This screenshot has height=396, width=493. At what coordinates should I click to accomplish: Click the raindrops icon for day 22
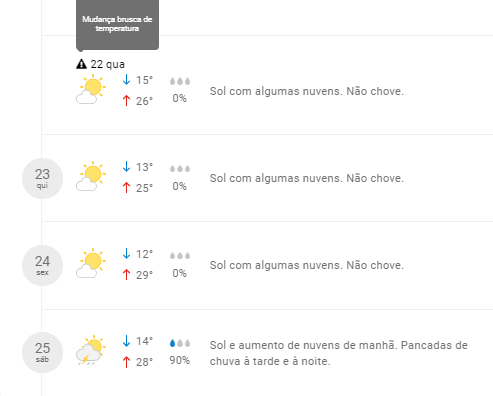coord(180,81)
